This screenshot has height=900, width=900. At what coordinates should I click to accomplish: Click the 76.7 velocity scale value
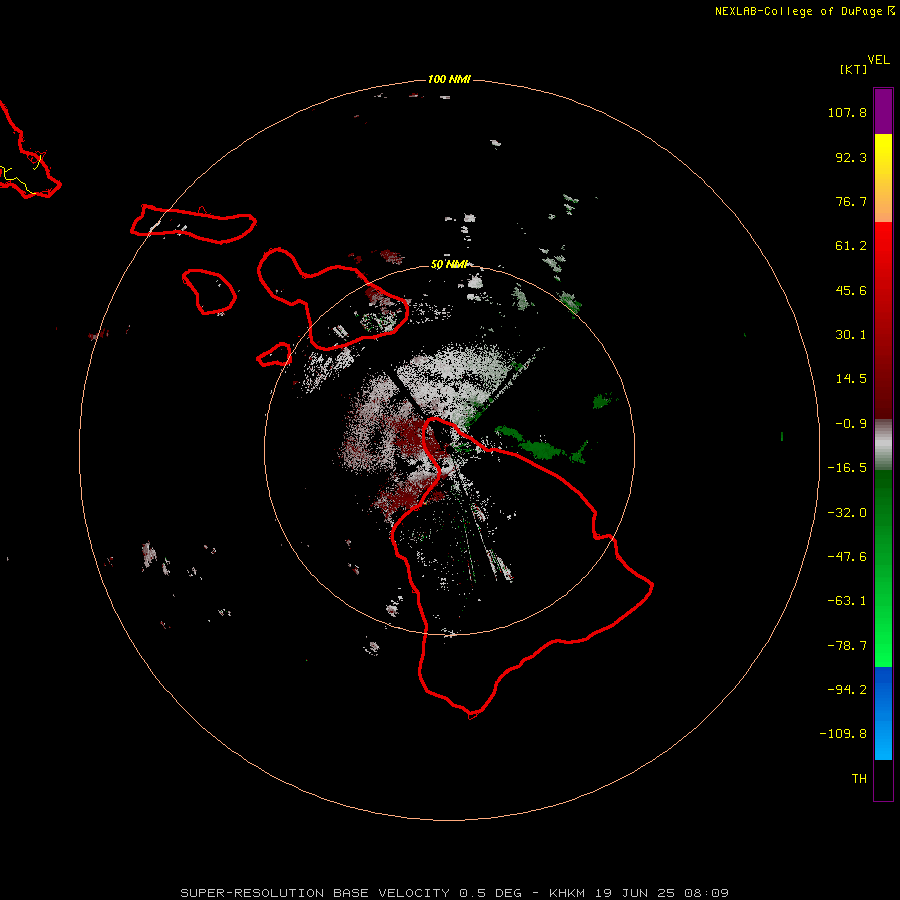point(851,201)
